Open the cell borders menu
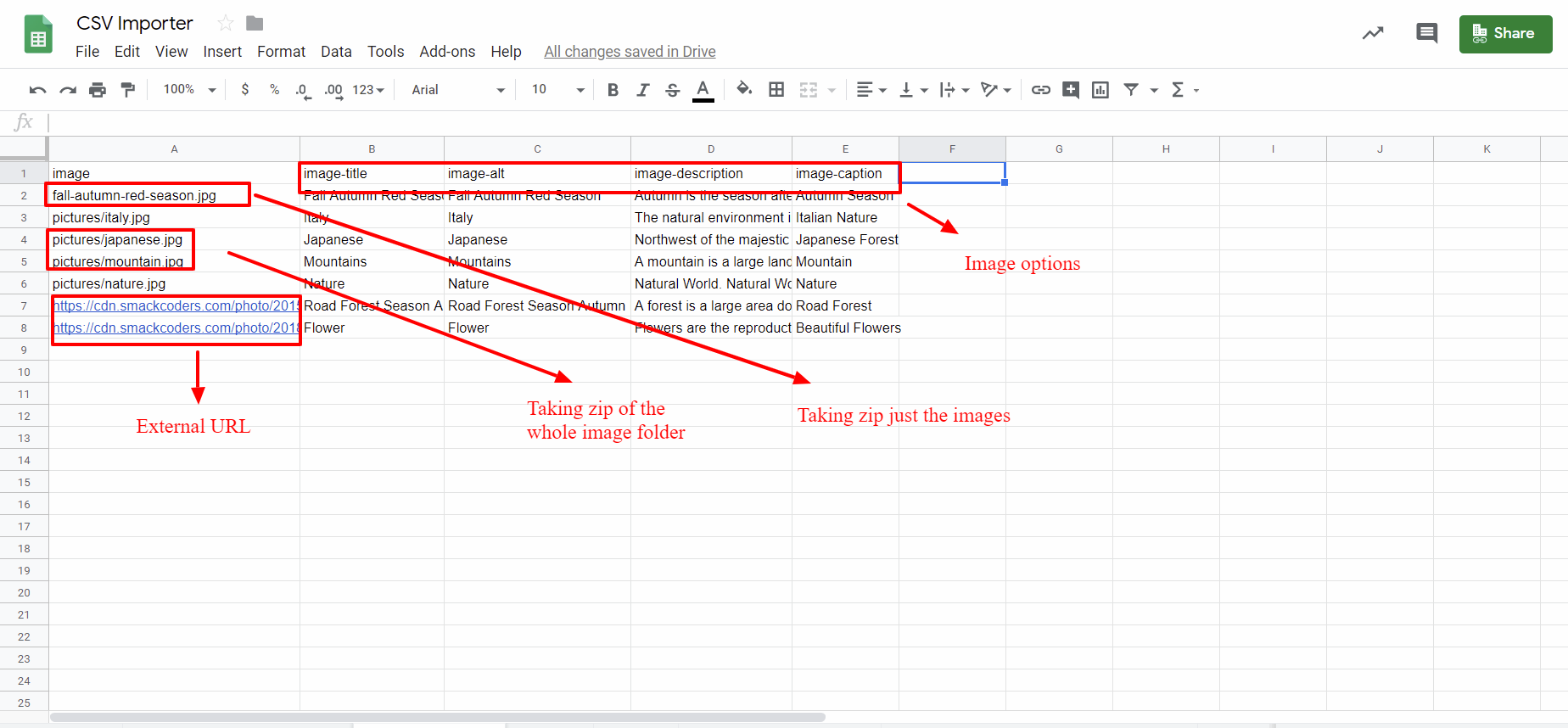The height and width of the screenshot is (728, 1568). [776, 90]
